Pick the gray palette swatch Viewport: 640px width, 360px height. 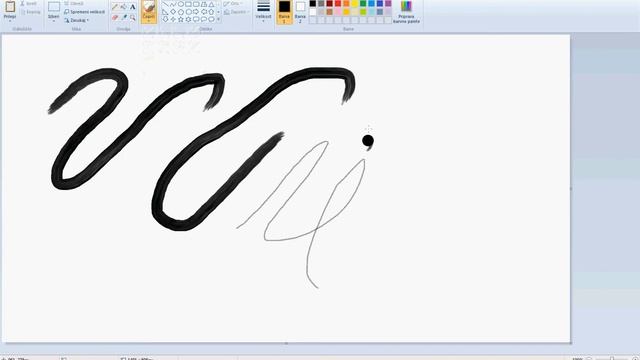[321, 4]
